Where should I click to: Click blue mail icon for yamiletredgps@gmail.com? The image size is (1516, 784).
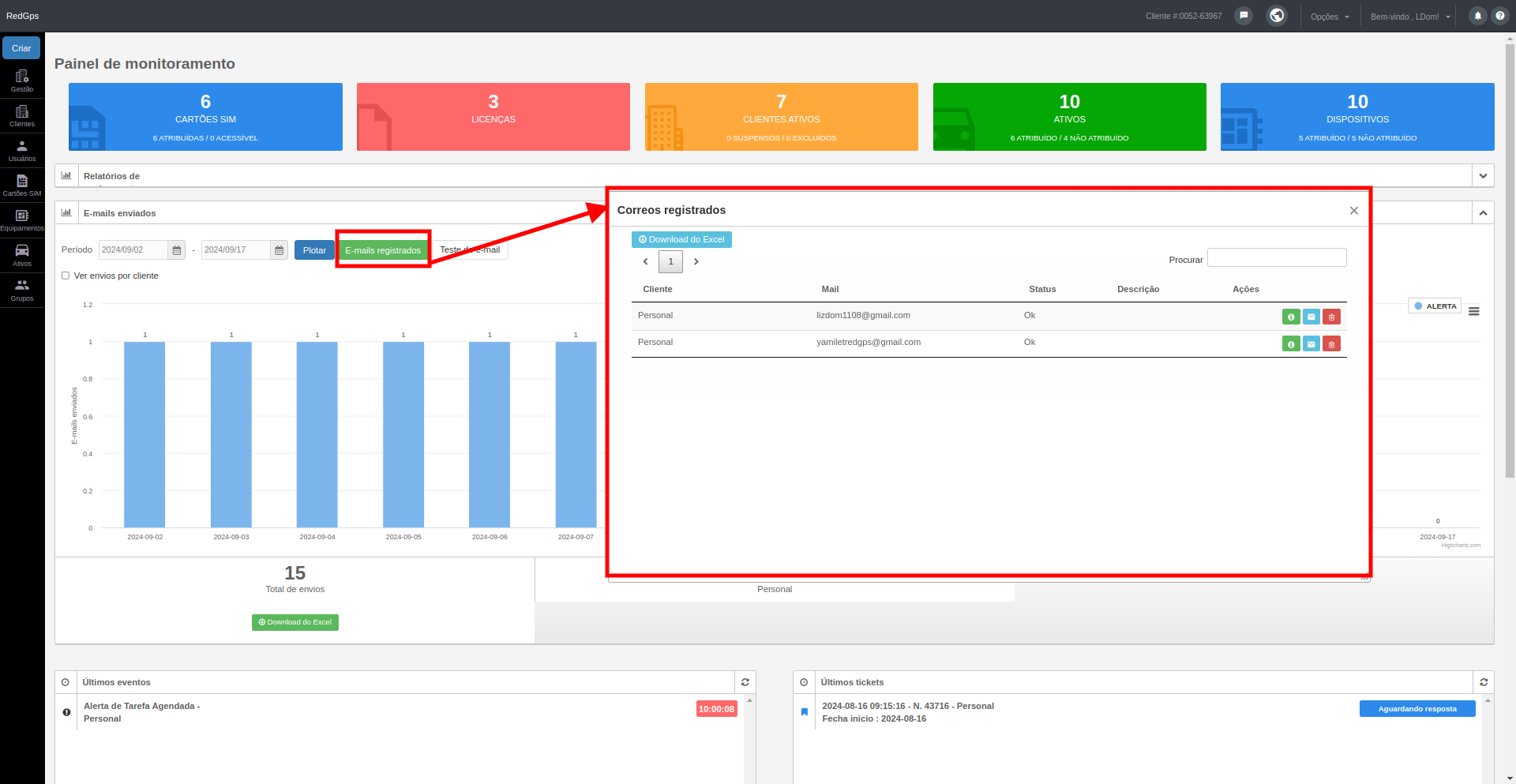[x=1311, y=343]
